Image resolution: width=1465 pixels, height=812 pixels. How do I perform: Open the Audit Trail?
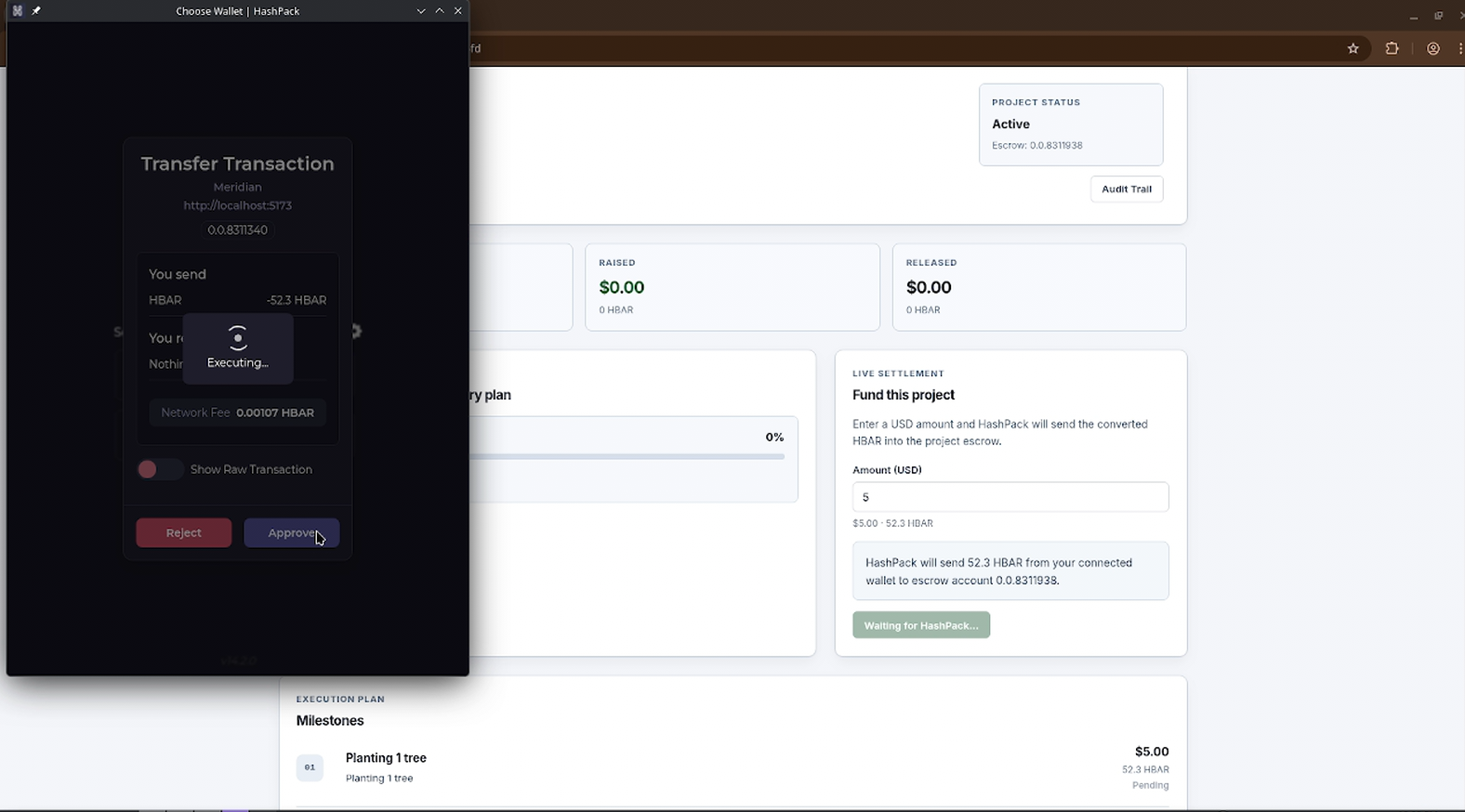1127,189
